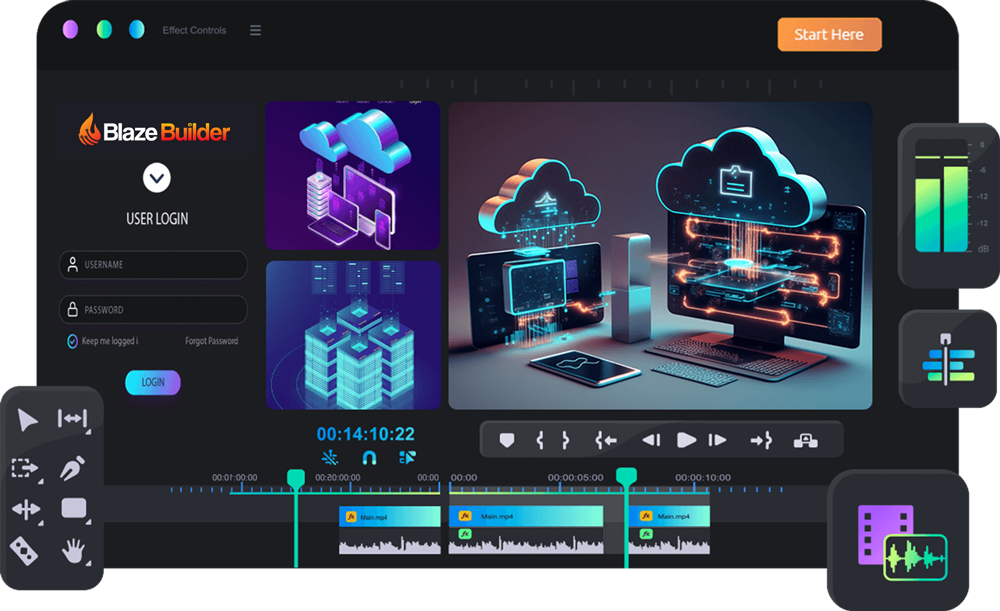This screenshot has width=1000, height=611.
Task: Click the LOGIN button
Action: coord(152,382)
